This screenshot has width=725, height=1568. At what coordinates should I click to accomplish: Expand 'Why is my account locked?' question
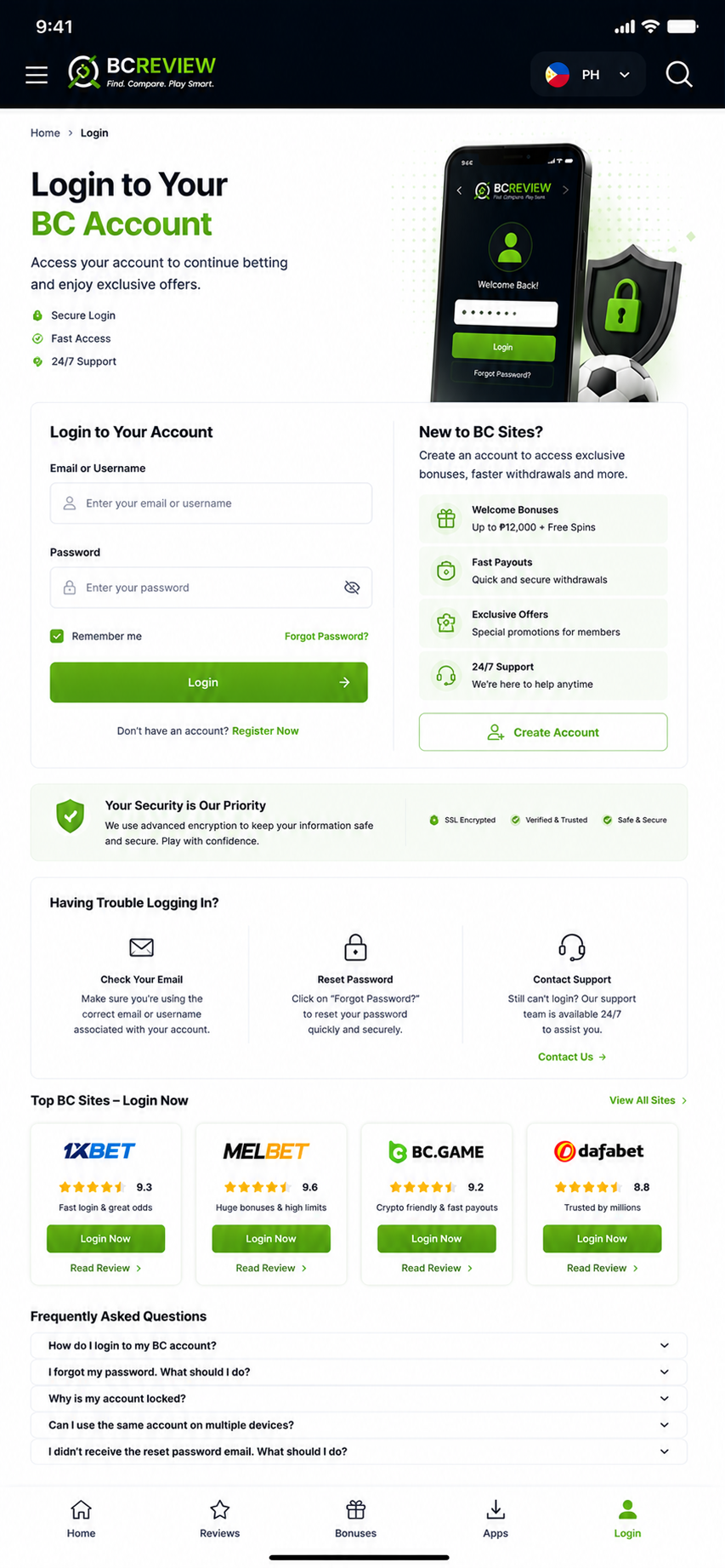[359, 1398]
